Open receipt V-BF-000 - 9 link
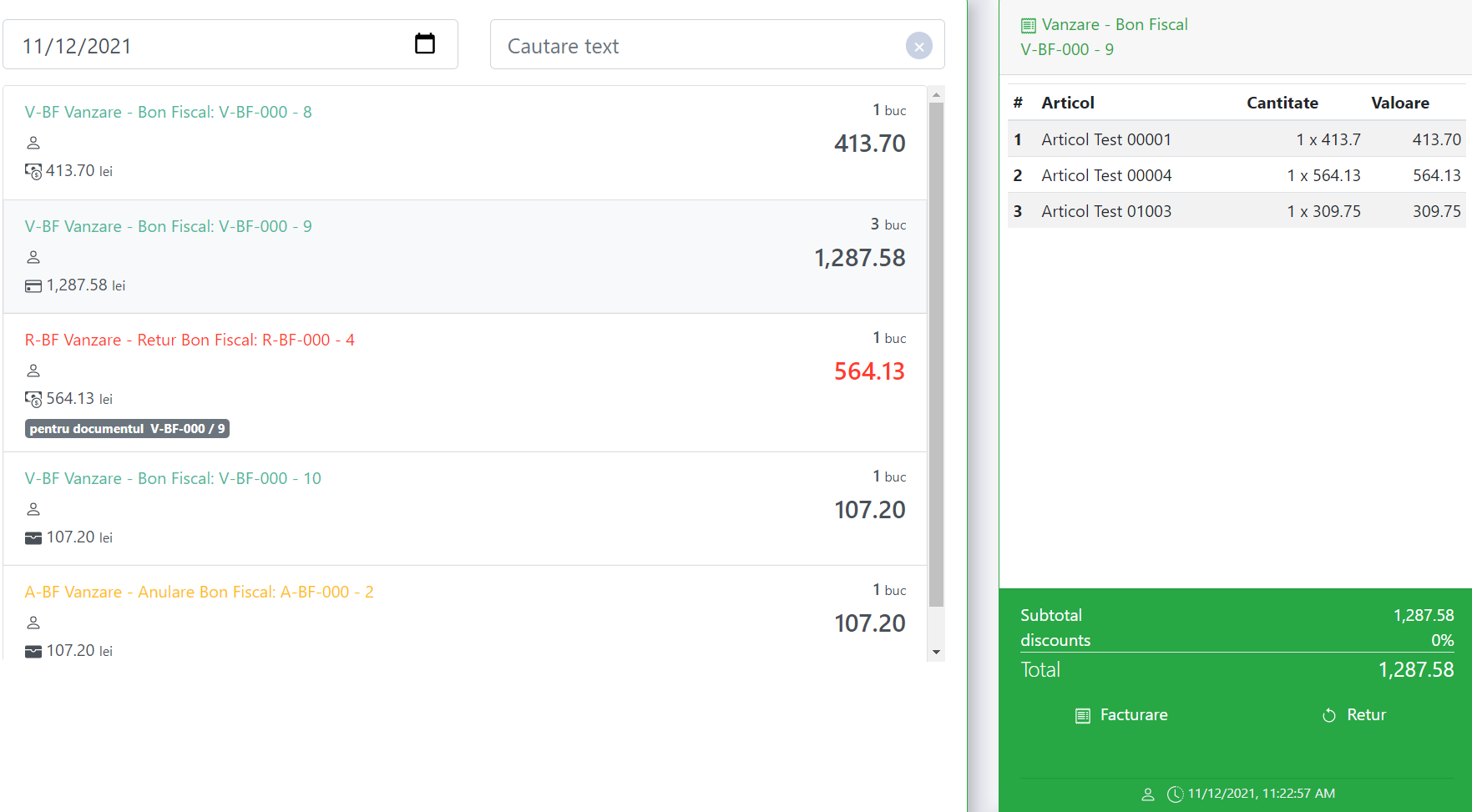Image resolution: width=1472 pixels, height=812 pixels. point(168,226)
